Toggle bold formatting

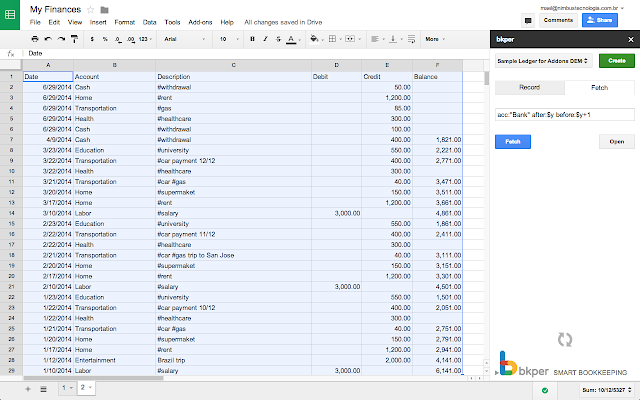coord(252,39)
